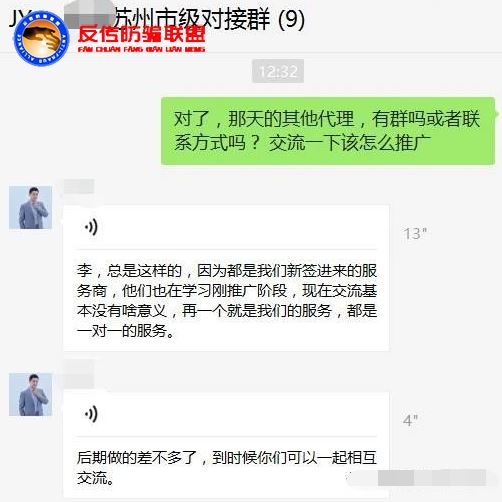Select transcription text starting with 李，总是这样的
Image resolution: width=502 pixels, height=502 pixels.
(227, 301)
